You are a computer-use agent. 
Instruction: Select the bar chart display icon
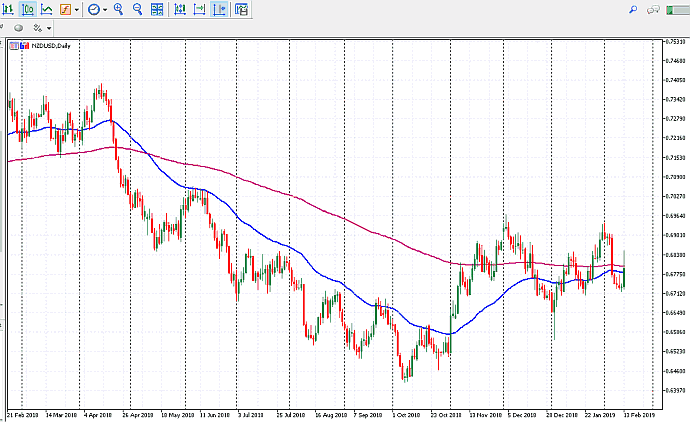(9, 9)
